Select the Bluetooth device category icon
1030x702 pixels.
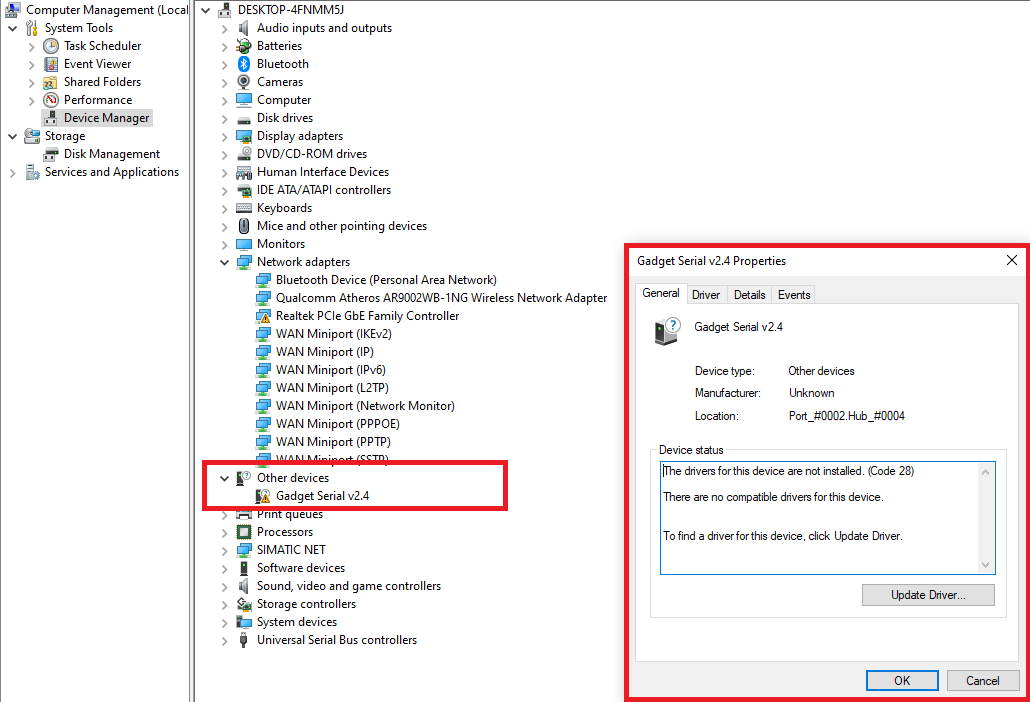coord(243,63)
